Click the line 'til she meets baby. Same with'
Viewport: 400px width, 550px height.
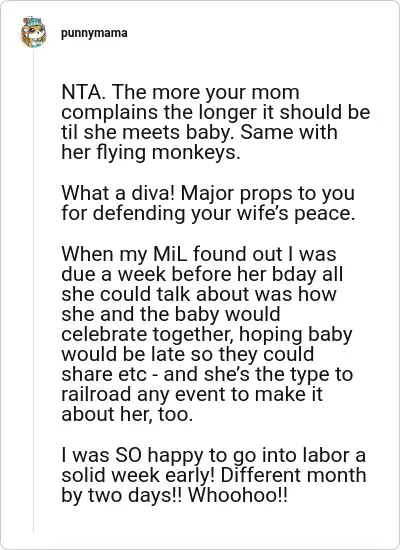tap(199, 133)
